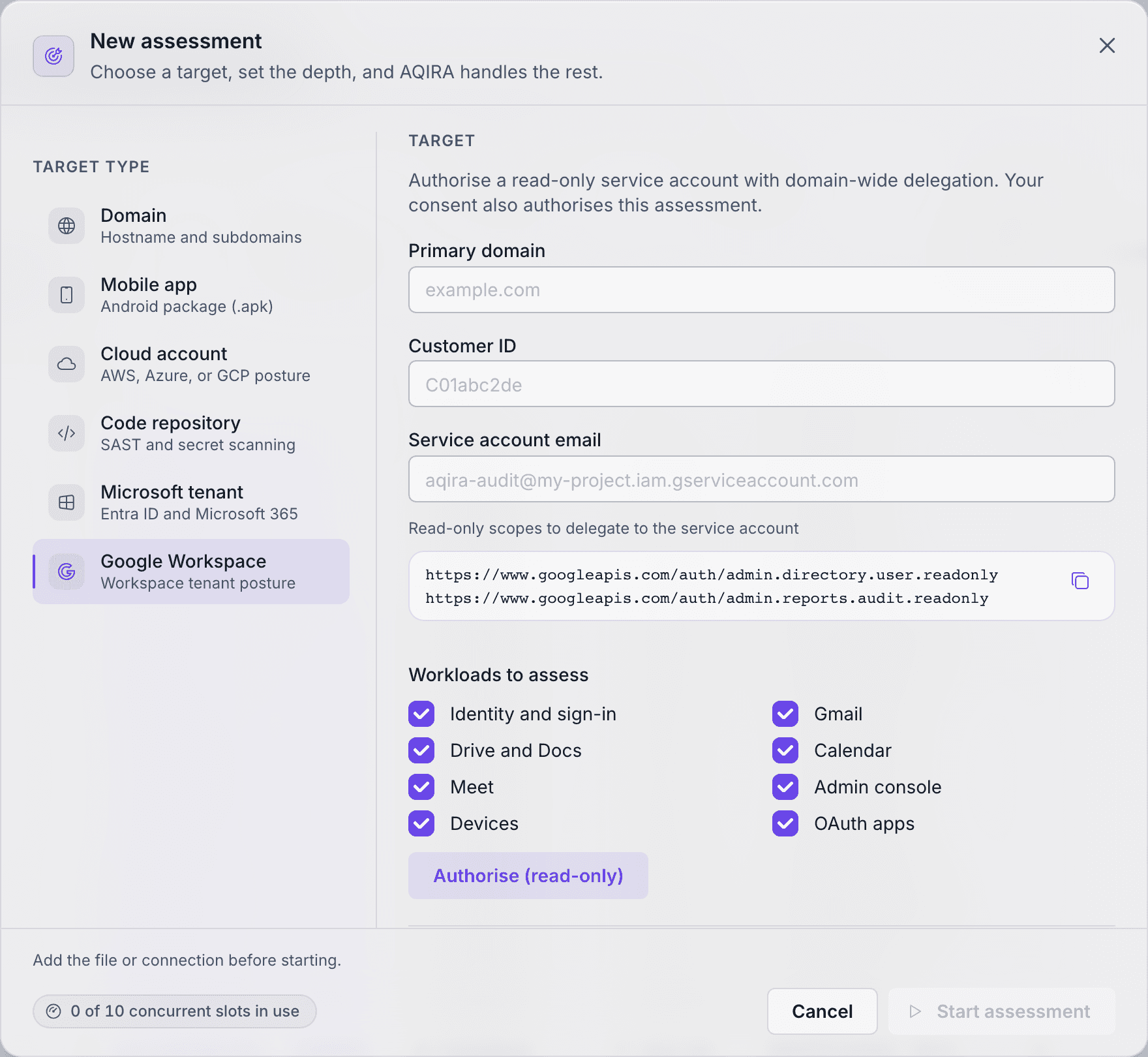Click the grid icon beside Microsoft tenant
1148x1057 pixels.
[67, 502]
